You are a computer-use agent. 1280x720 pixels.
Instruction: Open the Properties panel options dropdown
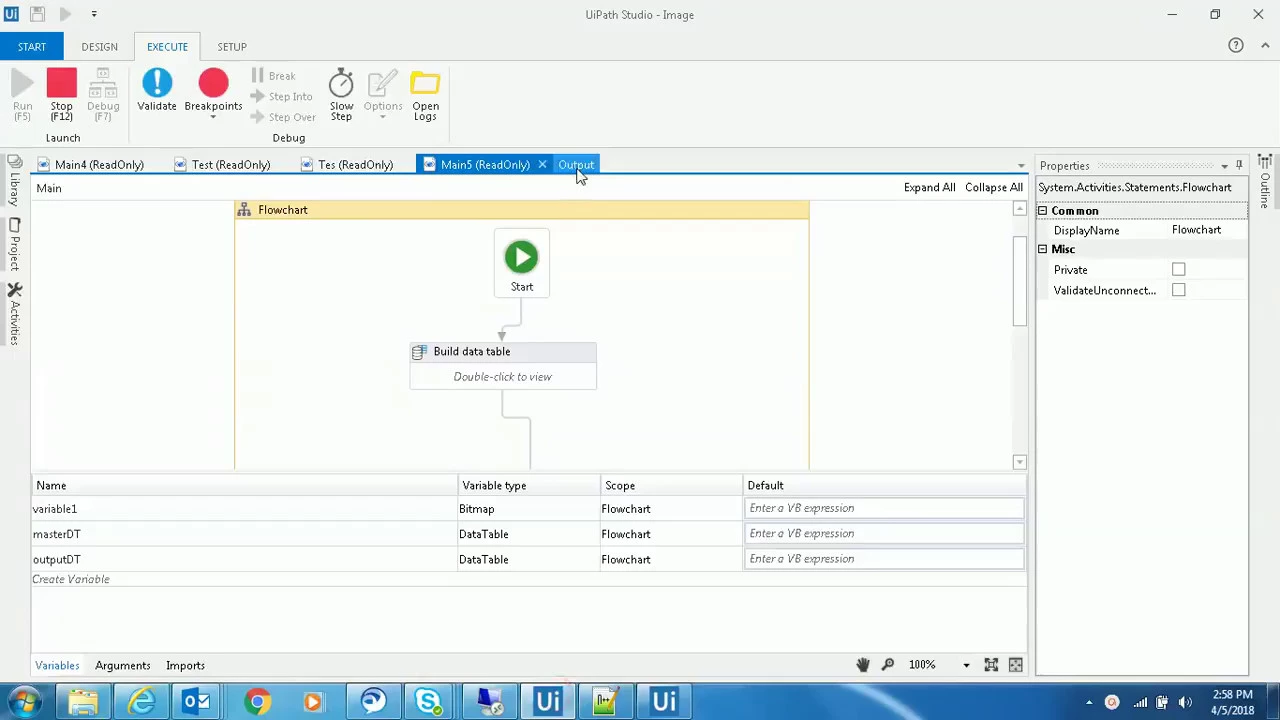1224,166
